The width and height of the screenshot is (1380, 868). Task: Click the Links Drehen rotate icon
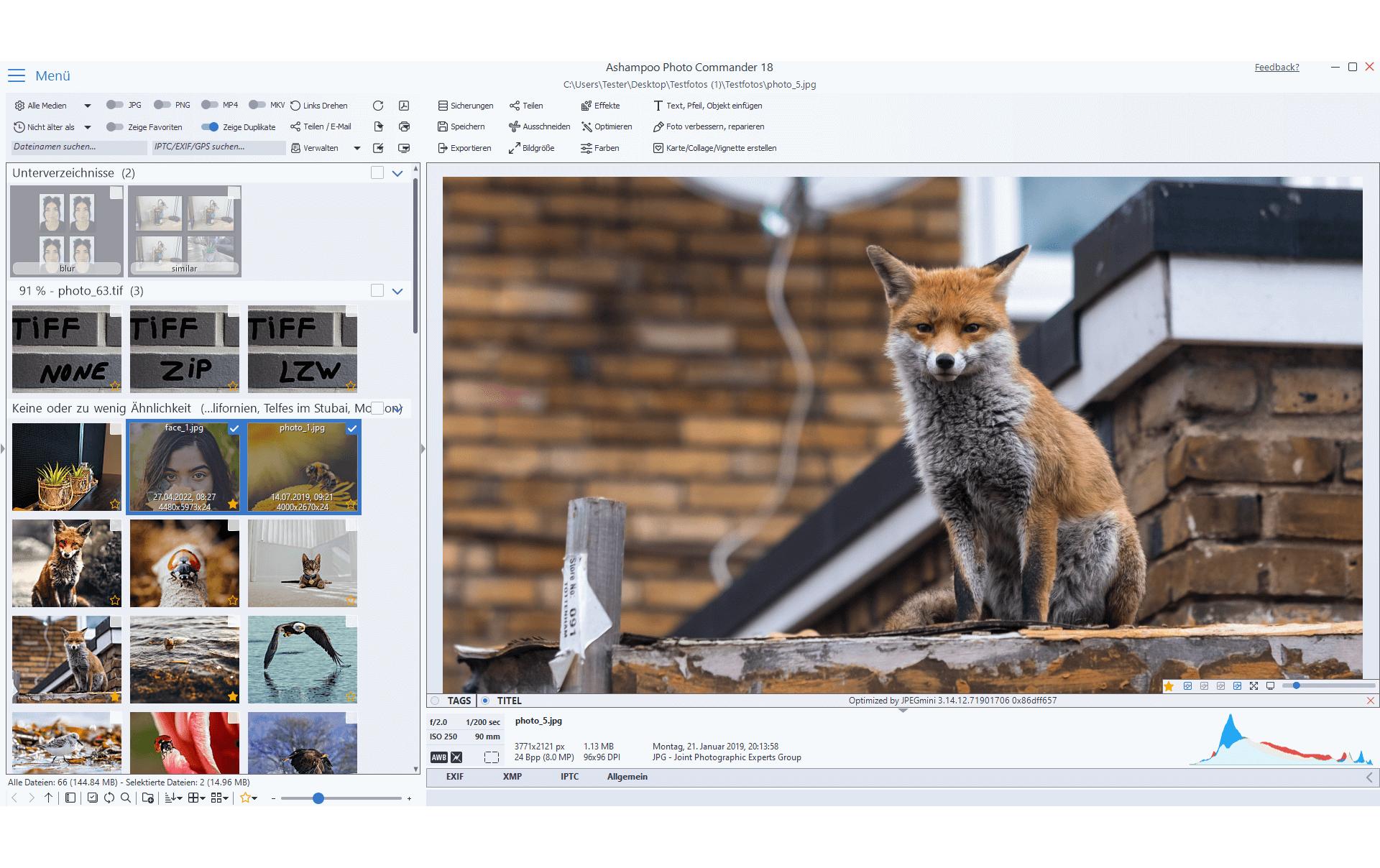point(295,106)
